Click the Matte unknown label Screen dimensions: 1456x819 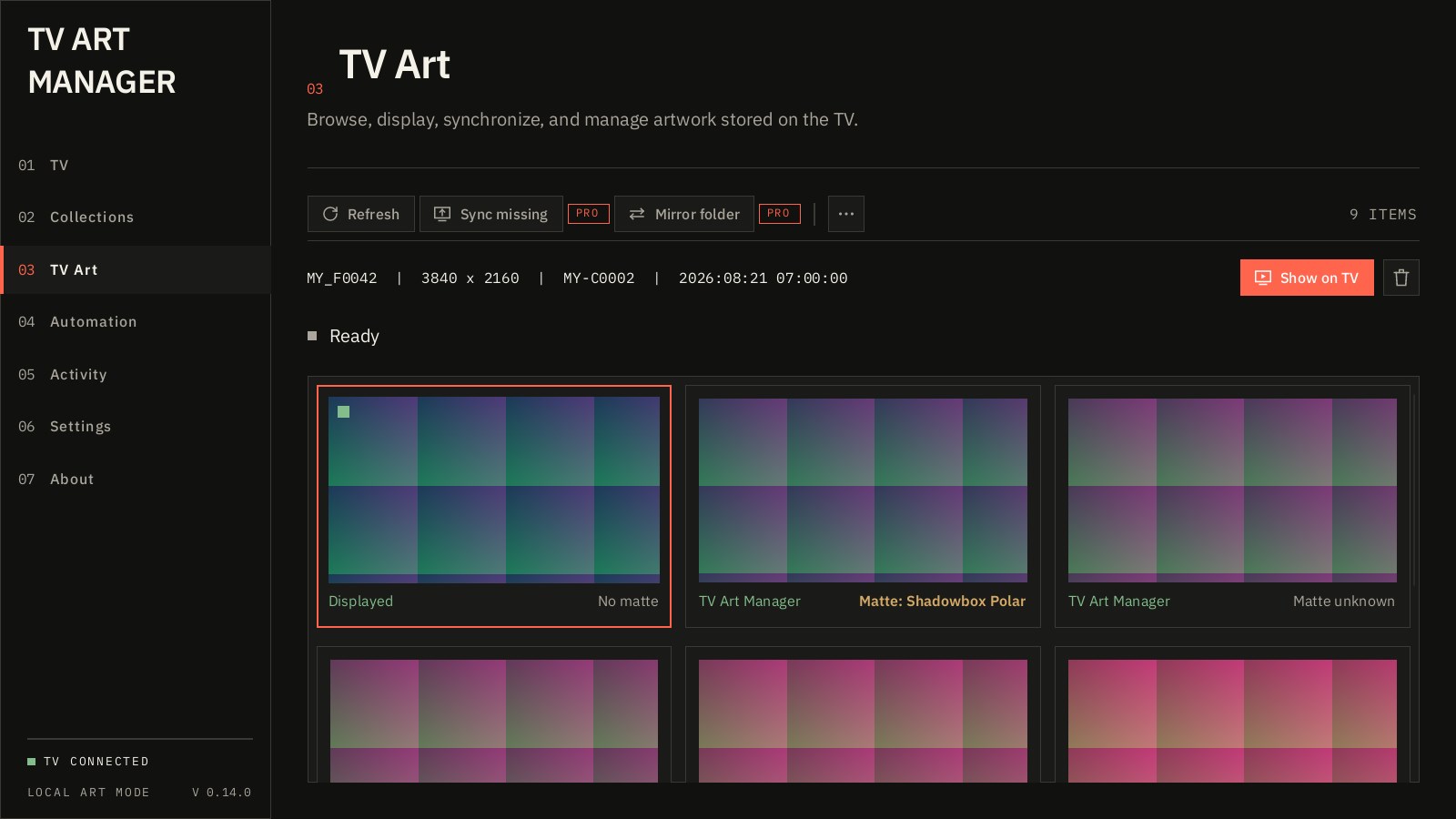[x=1343, y=602]
